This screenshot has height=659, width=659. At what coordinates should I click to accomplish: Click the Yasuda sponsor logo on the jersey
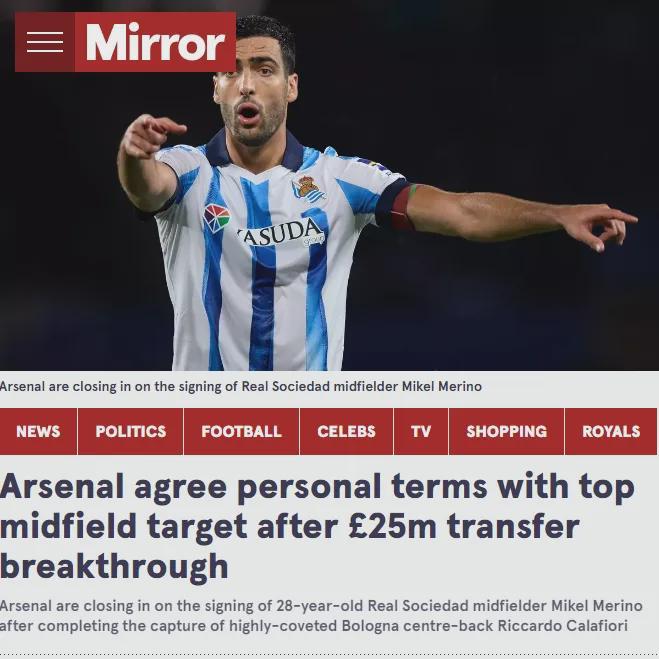tap(281, 233)
